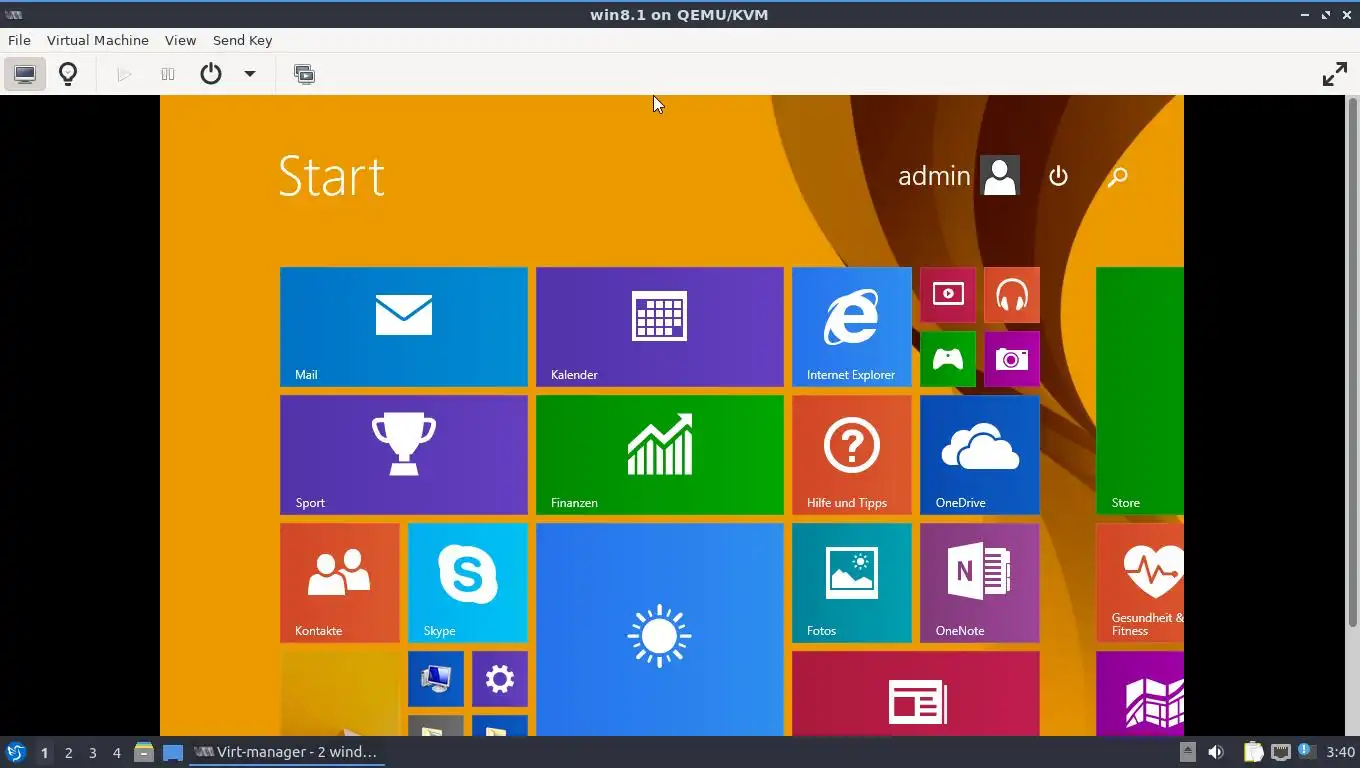
Task: Switch to workspace 3
Action: [92, 753]
